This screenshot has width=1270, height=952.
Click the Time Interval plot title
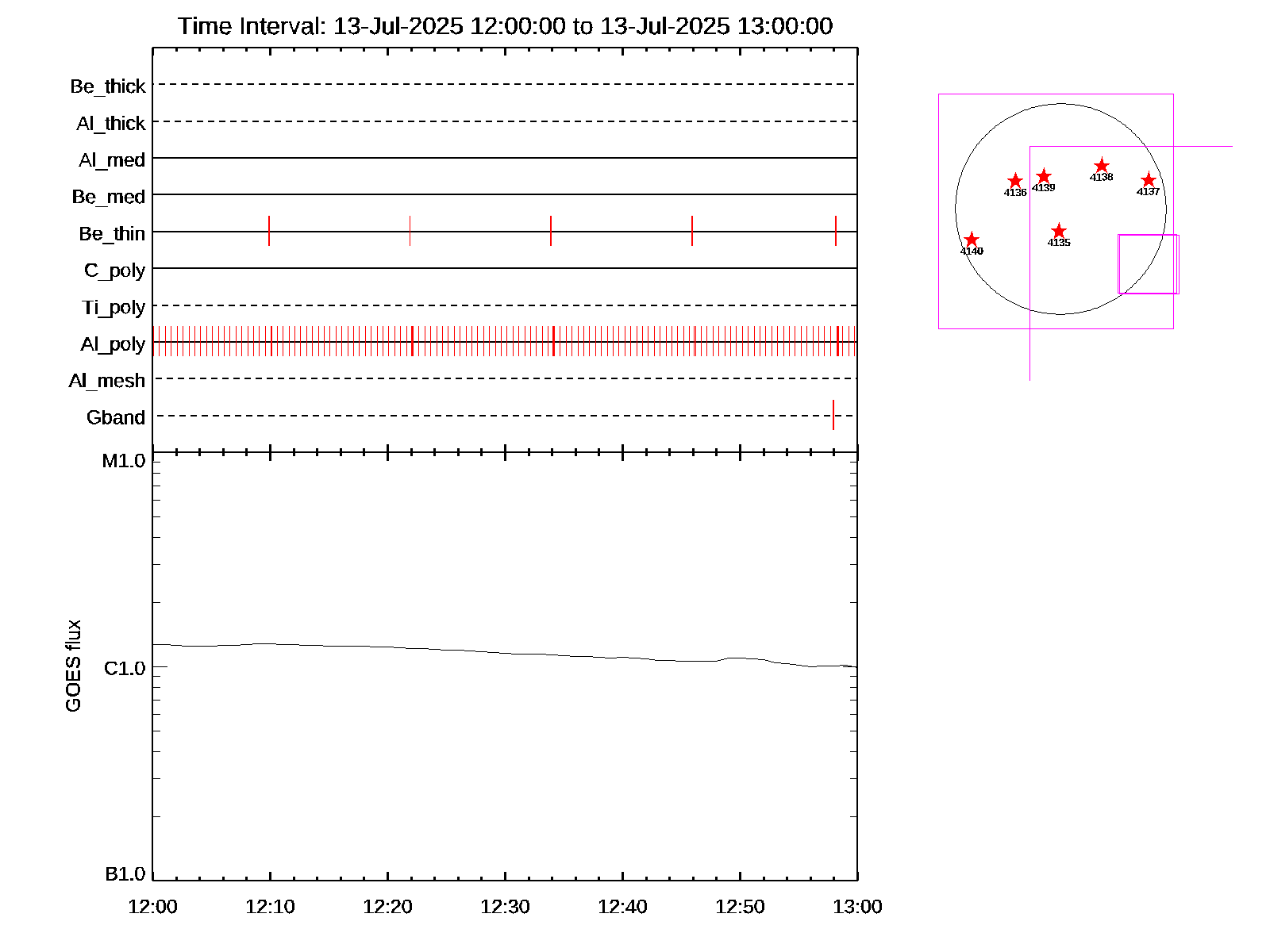(x=505, y=26)
